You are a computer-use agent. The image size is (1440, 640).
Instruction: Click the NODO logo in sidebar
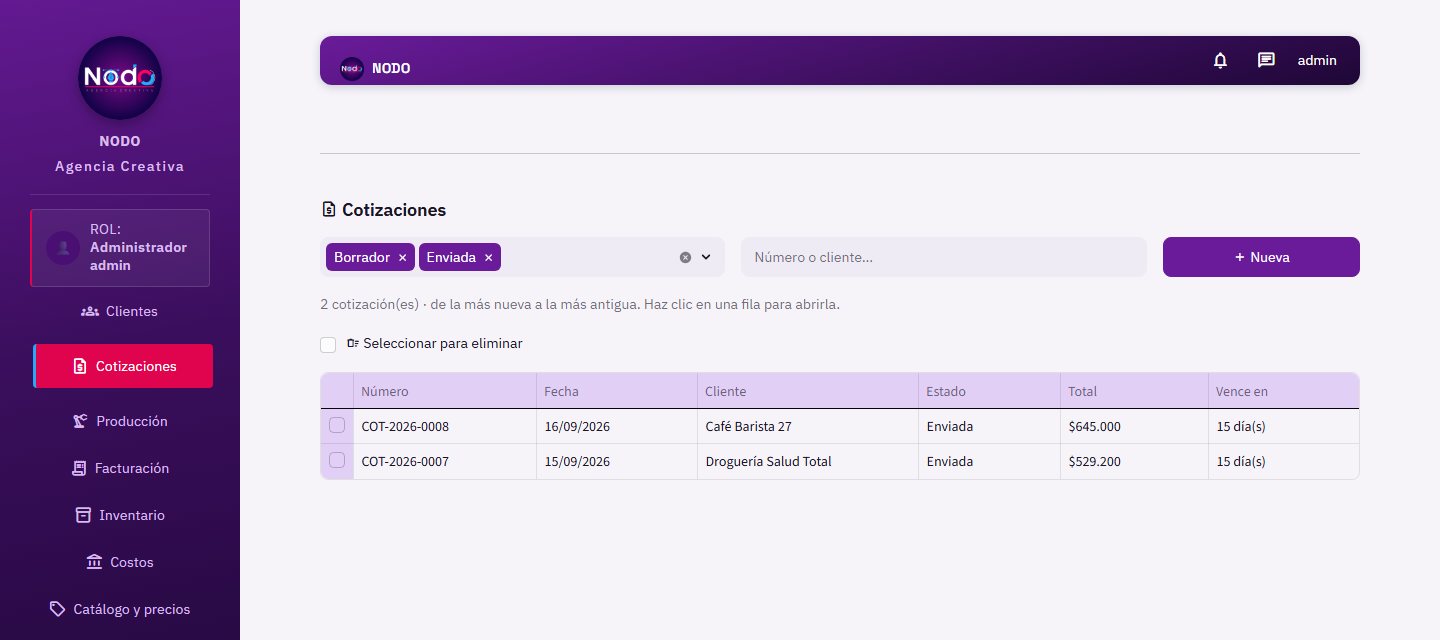(x=120, y=78)
